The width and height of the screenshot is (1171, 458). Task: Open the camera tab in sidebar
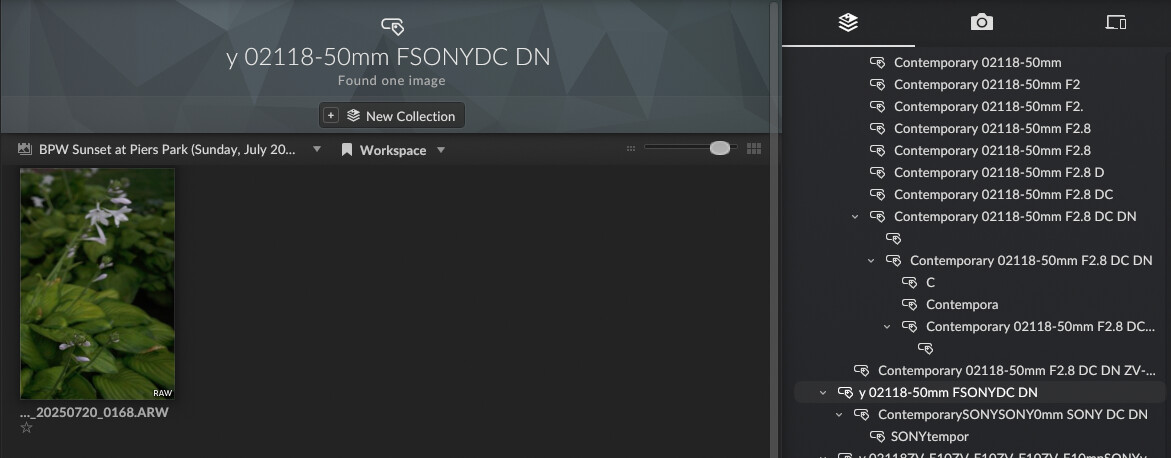coord(981,22)
